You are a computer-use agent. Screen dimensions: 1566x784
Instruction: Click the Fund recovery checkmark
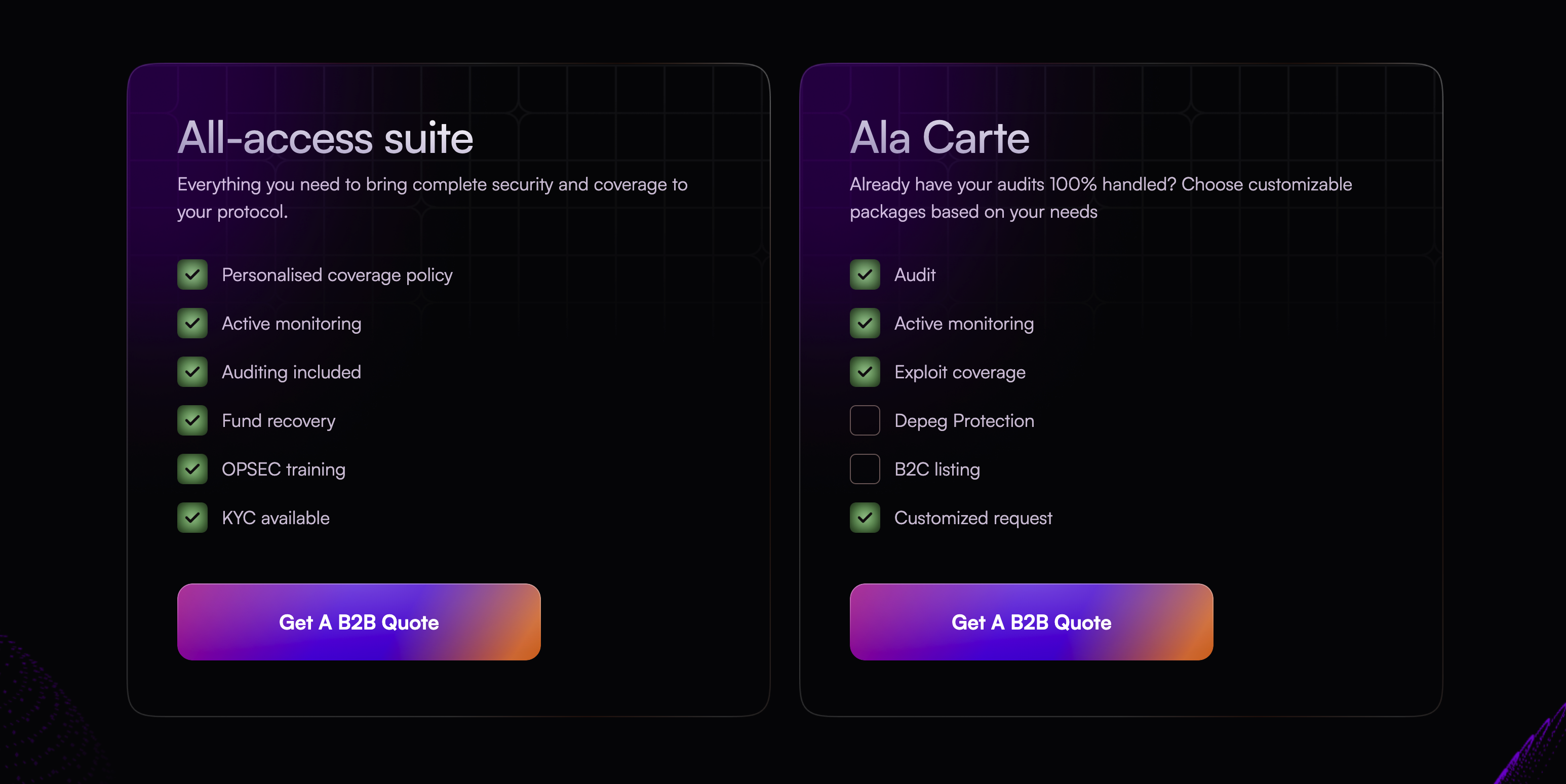[x=192, y=420]
